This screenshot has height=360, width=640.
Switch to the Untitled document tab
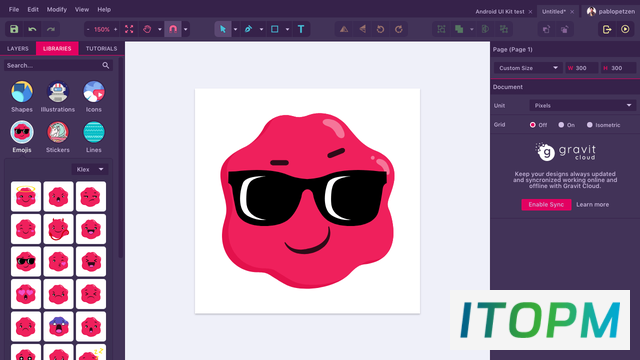pyautogui.click(x=554, y=11)
